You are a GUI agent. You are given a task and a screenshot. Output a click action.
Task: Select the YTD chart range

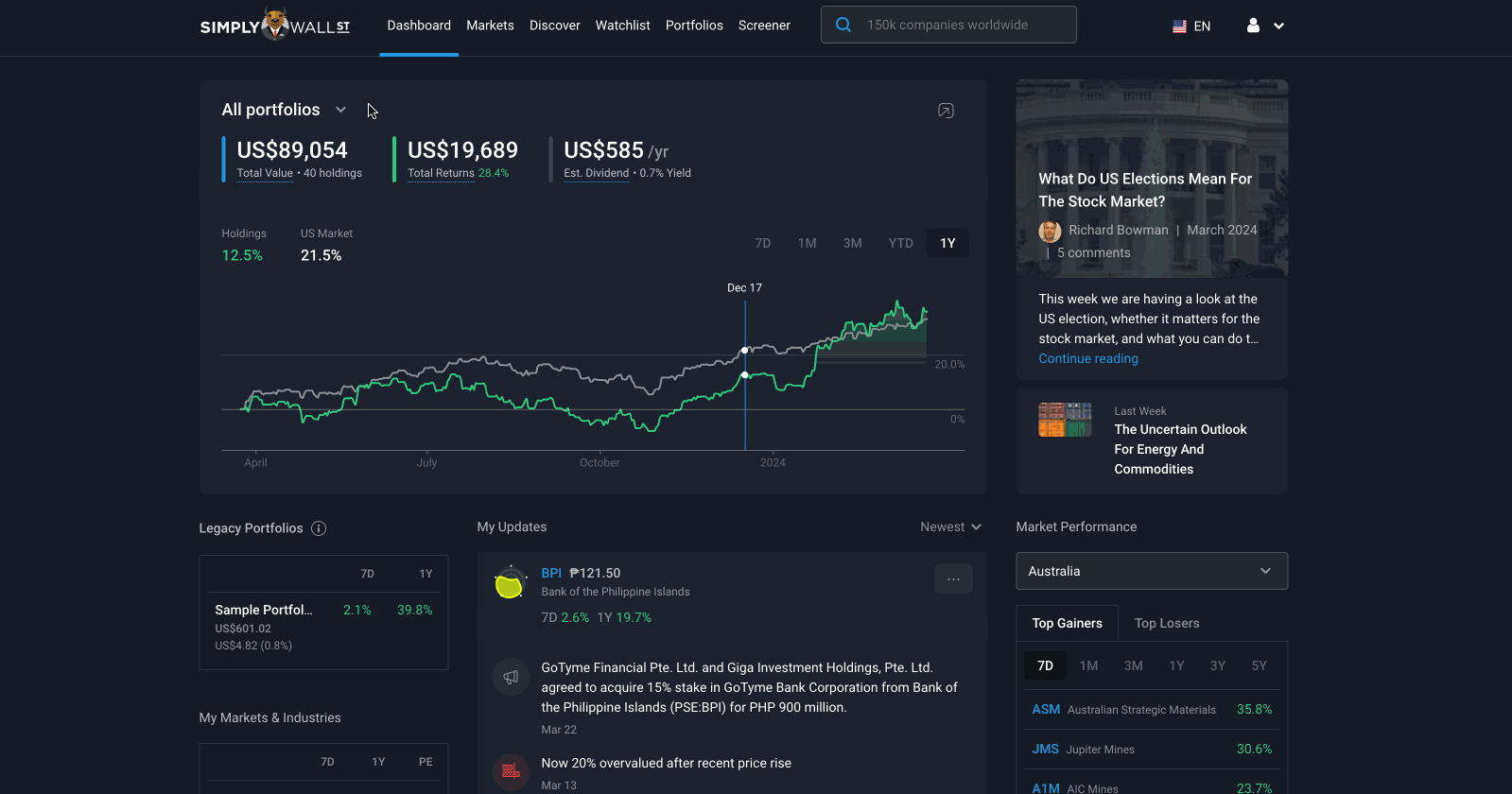pos(900,243)
